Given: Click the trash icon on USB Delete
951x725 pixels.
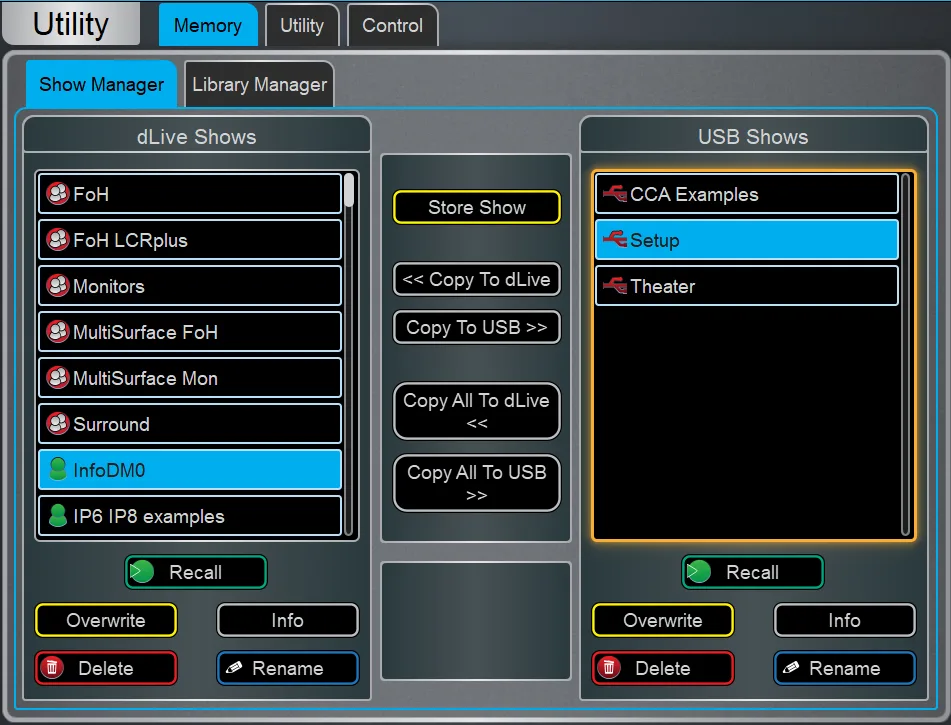Looking at the screenshot, I should [609, 668].
